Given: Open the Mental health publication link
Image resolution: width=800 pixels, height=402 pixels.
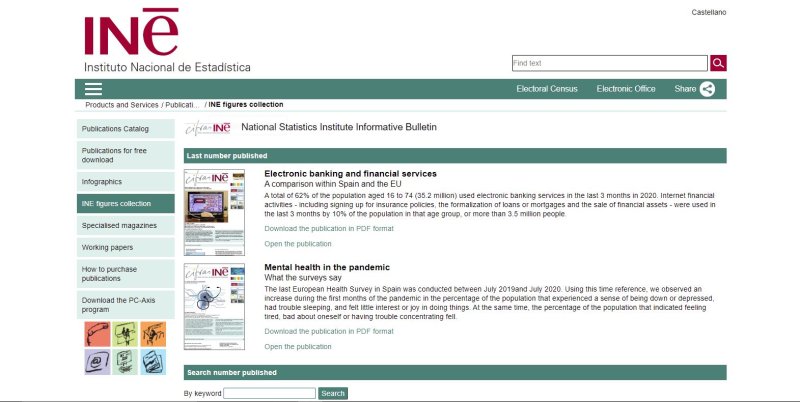Looking at the screenshot, I should pos(297,346).
